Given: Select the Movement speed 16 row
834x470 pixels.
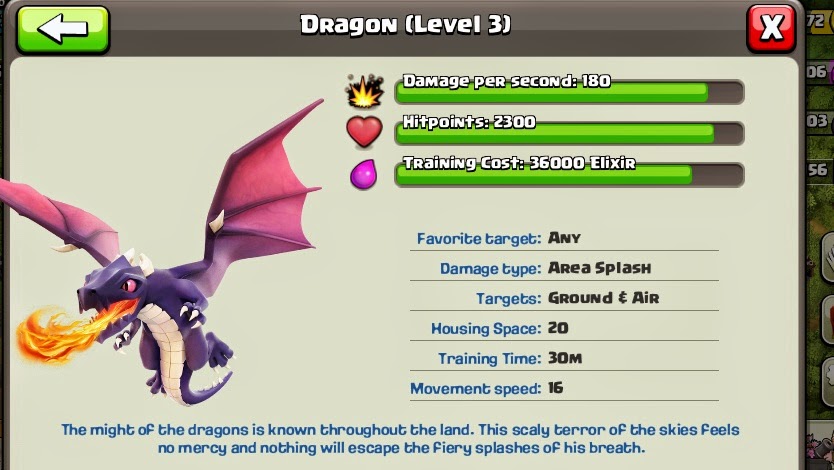Looking at the screenshot, I should pos(564,388).
